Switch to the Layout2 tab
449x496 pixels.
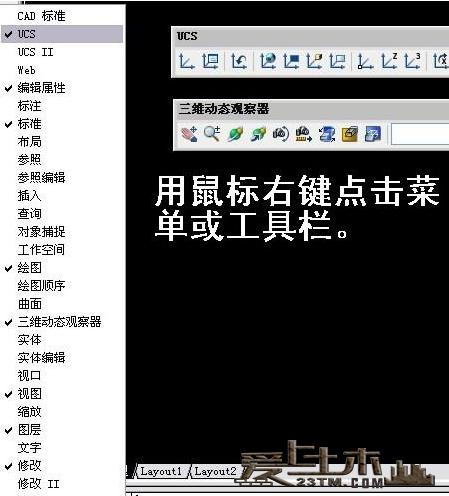[x=215, y=471]
